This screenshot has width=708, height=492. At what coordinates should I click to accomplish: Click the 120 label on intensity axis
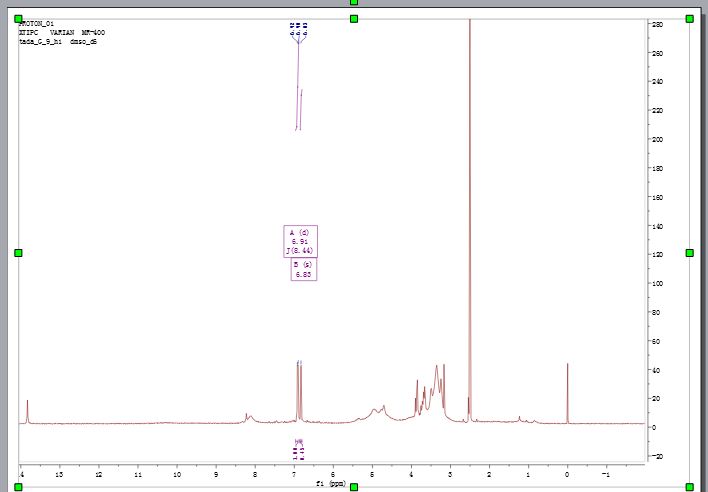point(657,255)
